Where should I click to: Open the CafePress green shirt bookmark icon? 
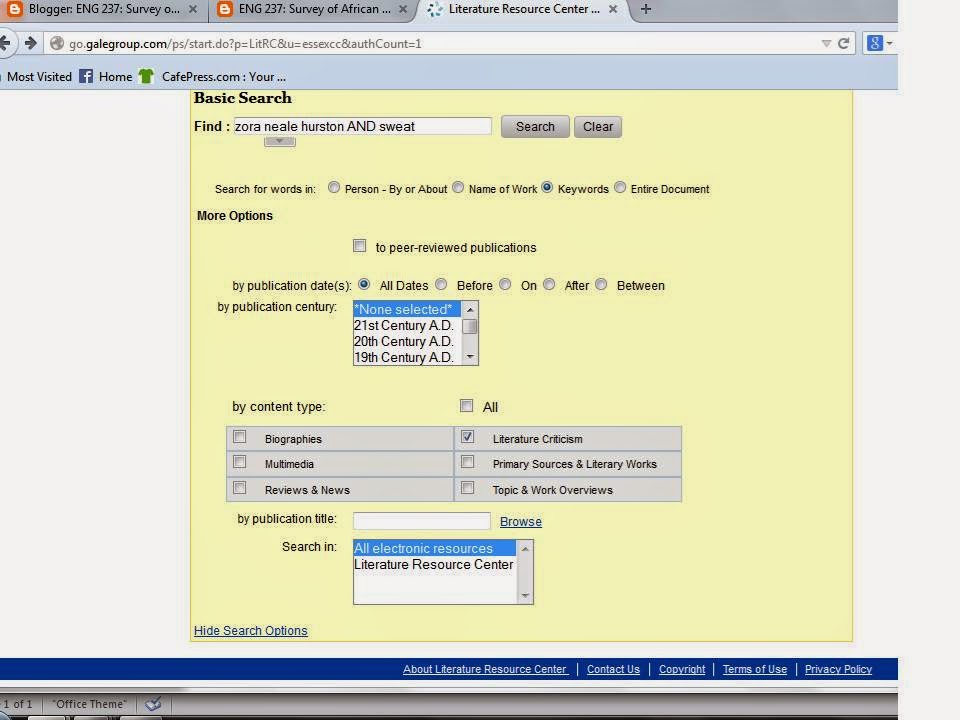pyautogui.click(x=146, y=77)
